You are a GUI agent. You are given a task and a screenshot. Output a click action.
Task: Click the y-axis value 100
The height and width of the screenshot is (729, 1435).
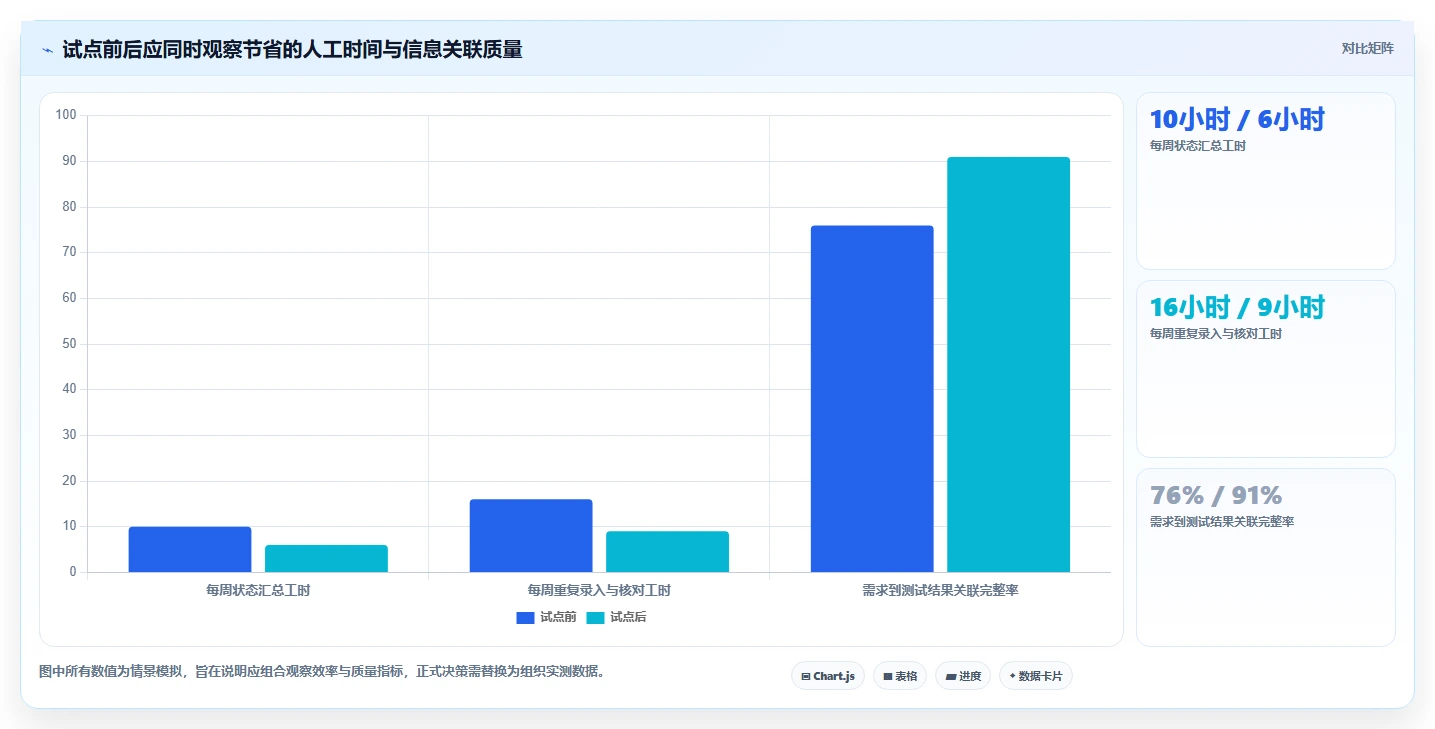point(66,115)
